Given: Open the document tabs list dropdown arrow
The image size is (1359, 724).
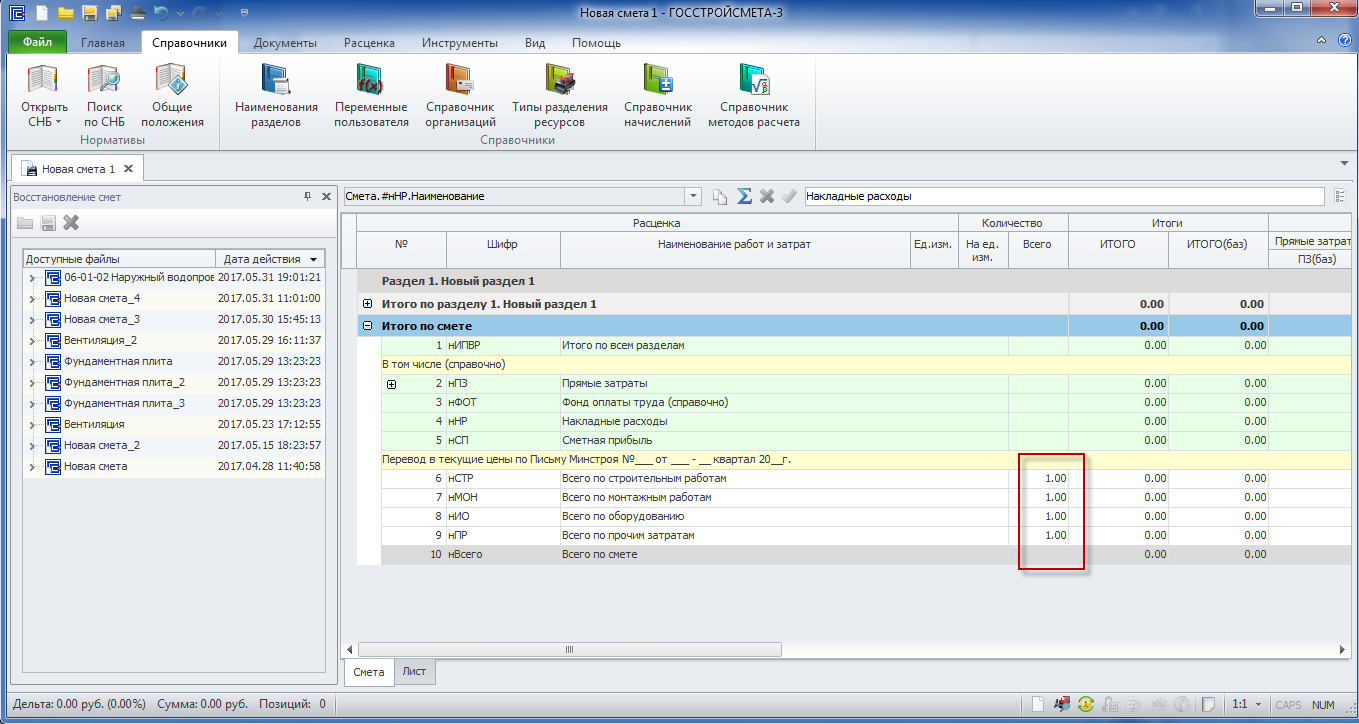Looking at the screenshot, I should [1343, 162].
